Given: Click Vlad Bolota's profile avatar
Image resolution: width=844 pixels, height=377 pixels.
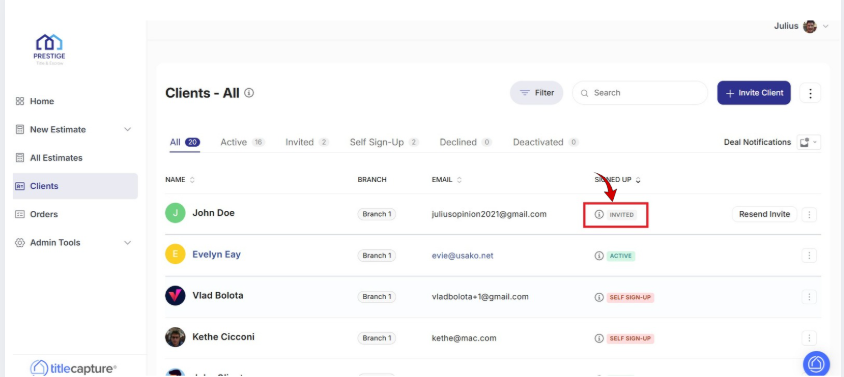Looking at the screenshot, I should (x=175, y=296).
